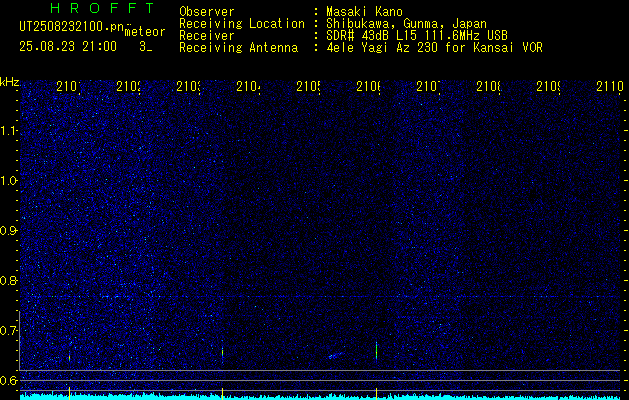Click the 0.6 kHz frequency axis label
This screenshot has height=400, width=629.
coord(9,380)
